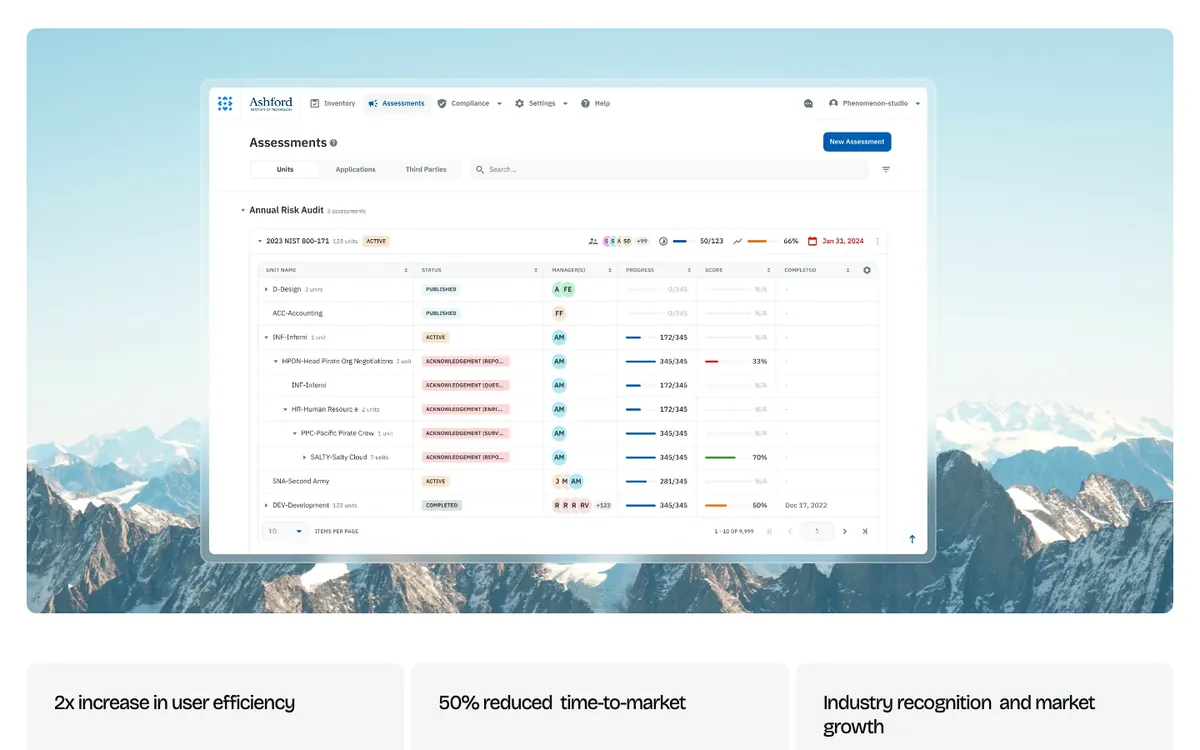Image resolution: width=1200 pixels, height=750 pixels.
Task: Click the green 70% score bar
Action: tap(720, 457)
